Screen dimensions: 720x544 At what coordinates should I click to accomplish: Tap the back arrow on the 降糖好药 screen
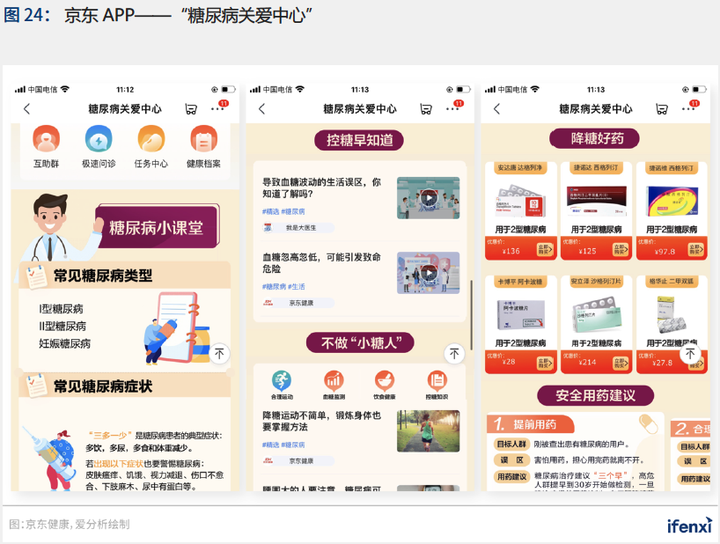click(x=497, y=109)
